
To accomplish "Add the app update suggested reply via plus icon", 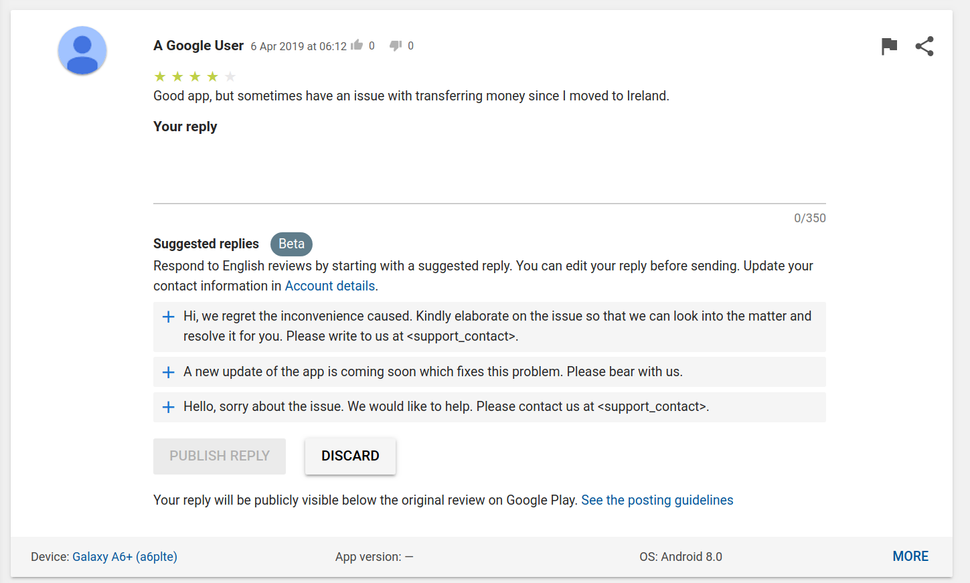I will click(x=168, y=372).
